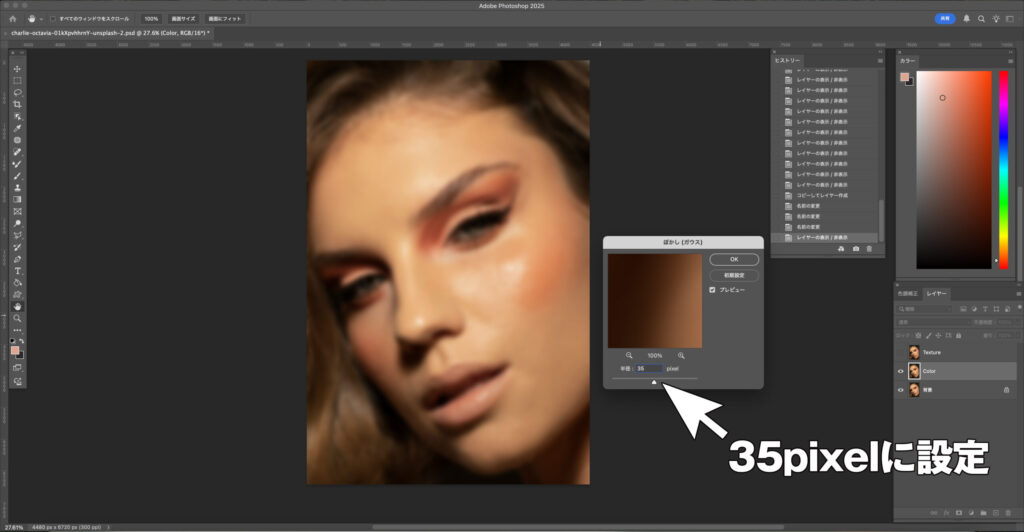Add new adjustment layer icon

(971, 513)
